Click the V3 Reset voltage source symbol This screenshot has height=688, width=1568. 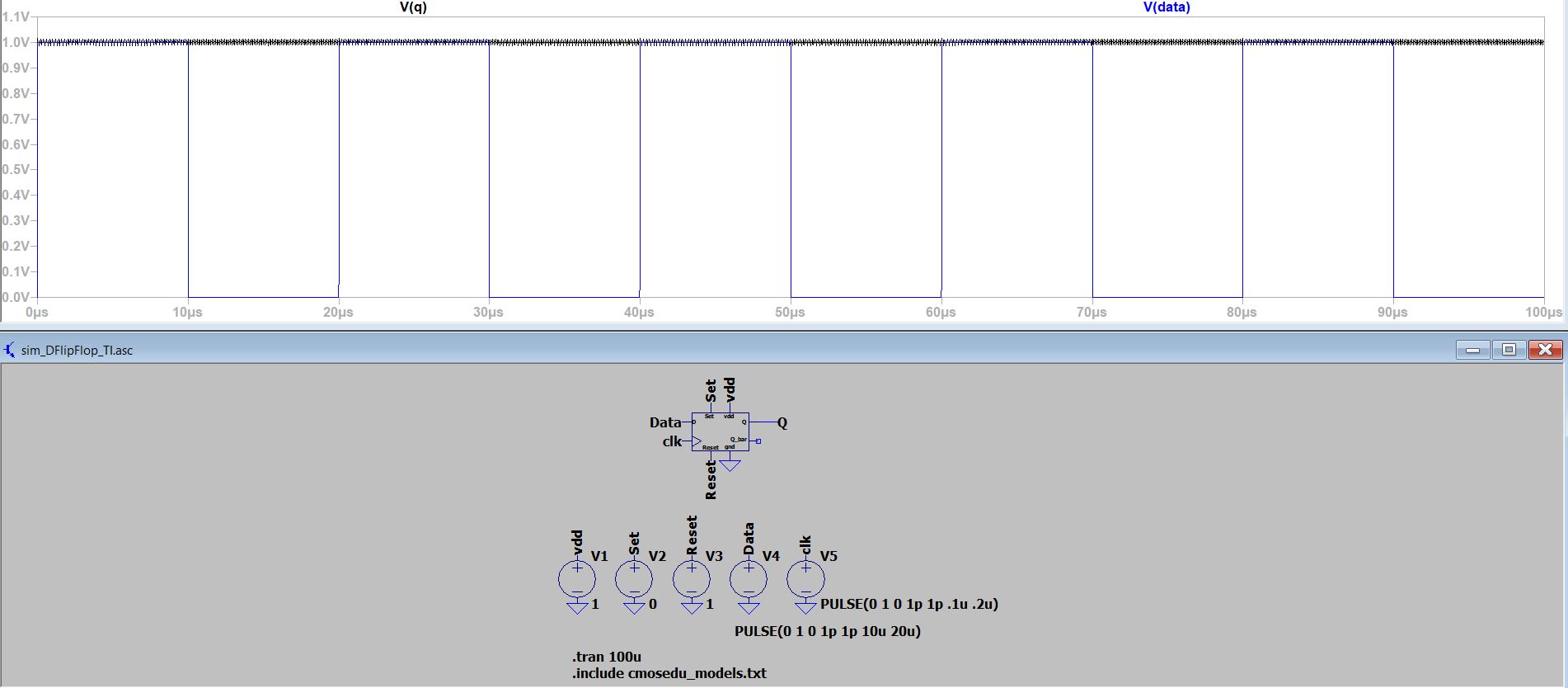point(691,578)
